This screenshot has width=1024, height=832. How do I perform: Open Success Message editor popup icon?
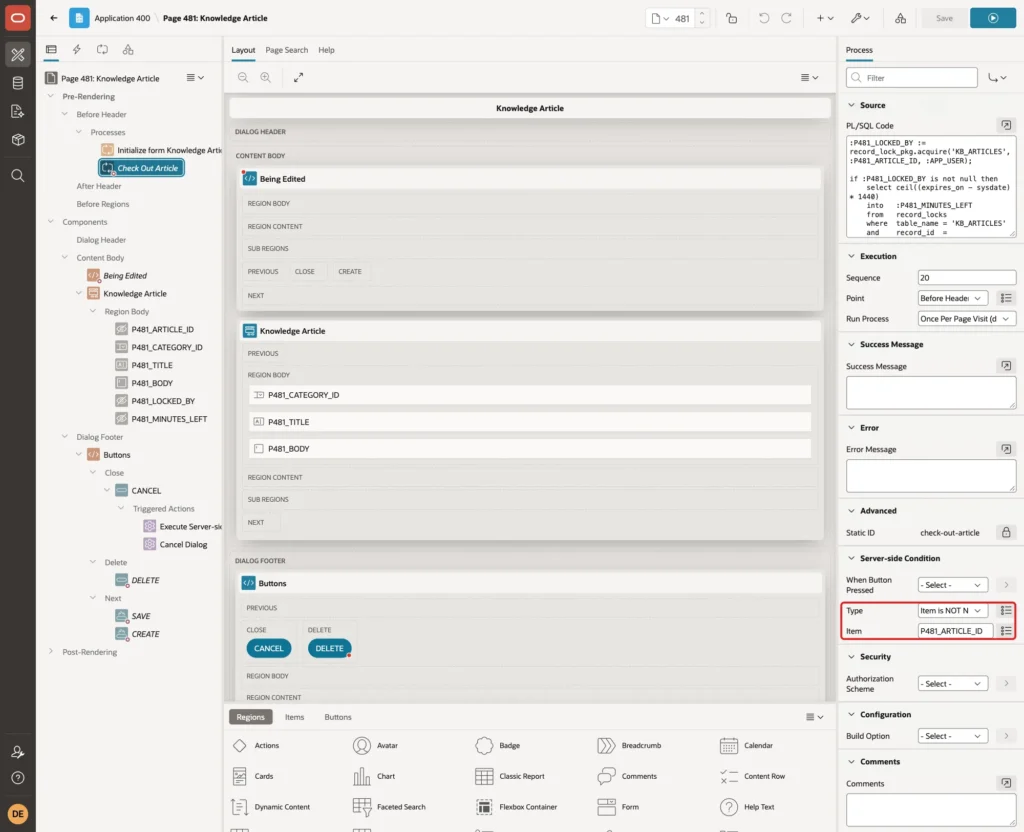coord(1006,366)
